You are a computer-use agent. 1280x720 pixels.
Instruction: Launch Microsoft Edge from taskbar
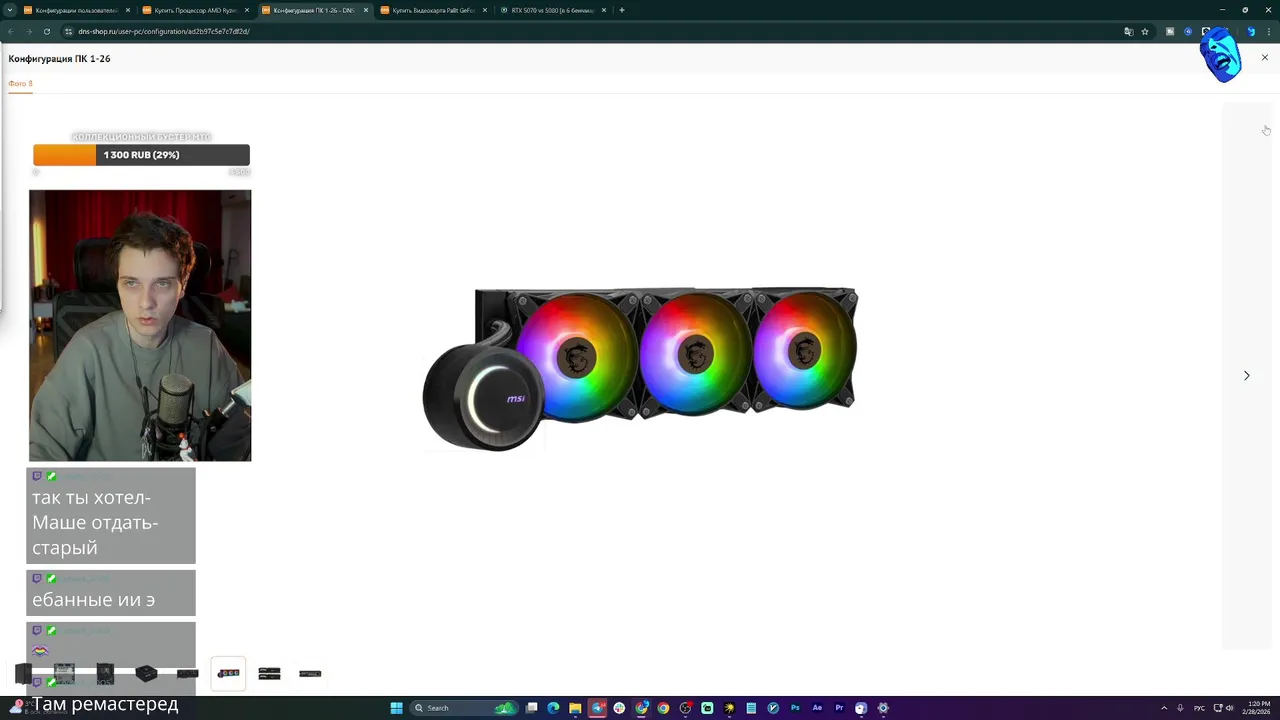point(553,708)
